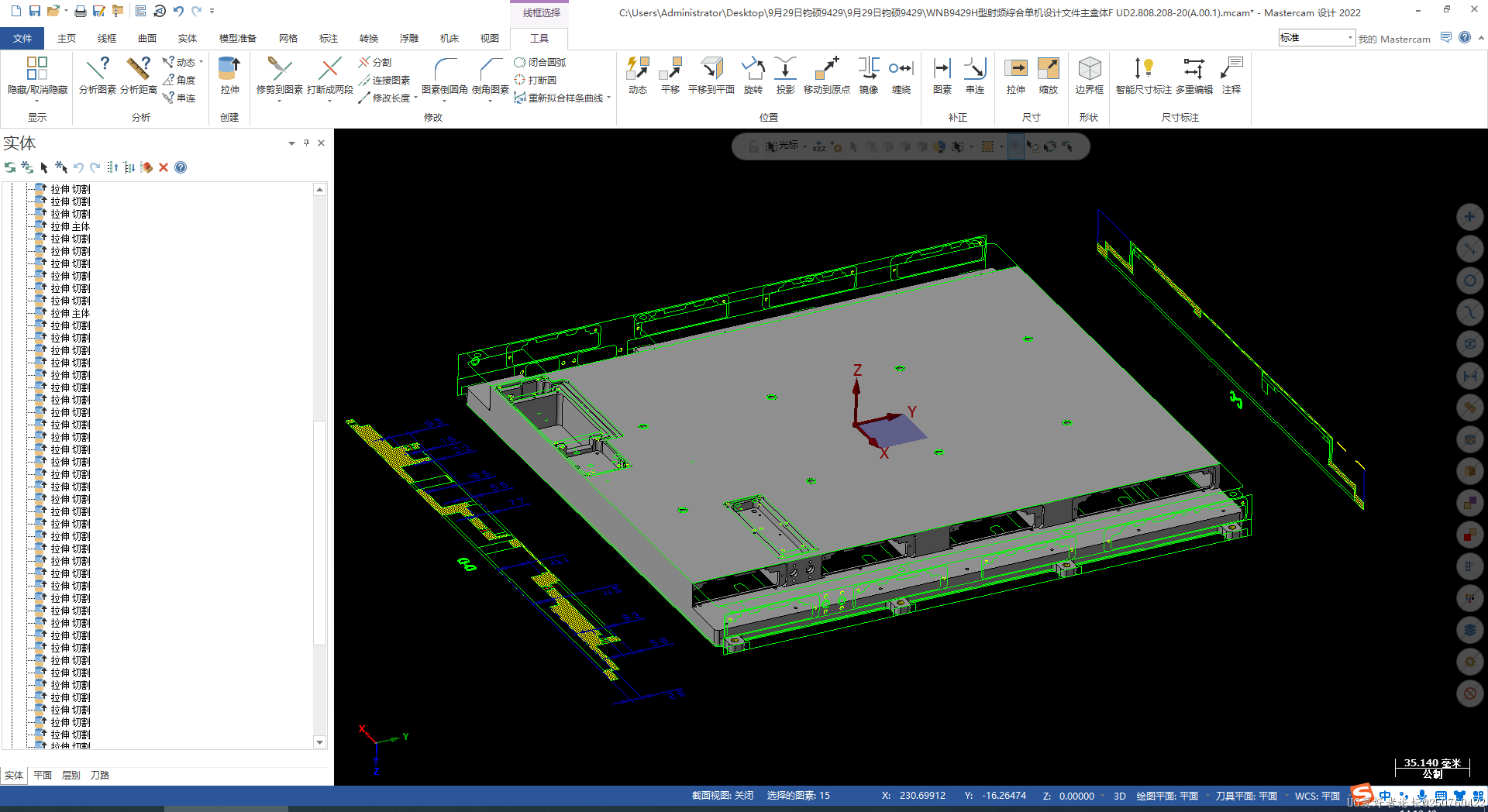Viewport: 1488px width, 812px height.
Task: Expand the 重新拟合样条曲线 dropdown arrow
Action: point(609,98)
